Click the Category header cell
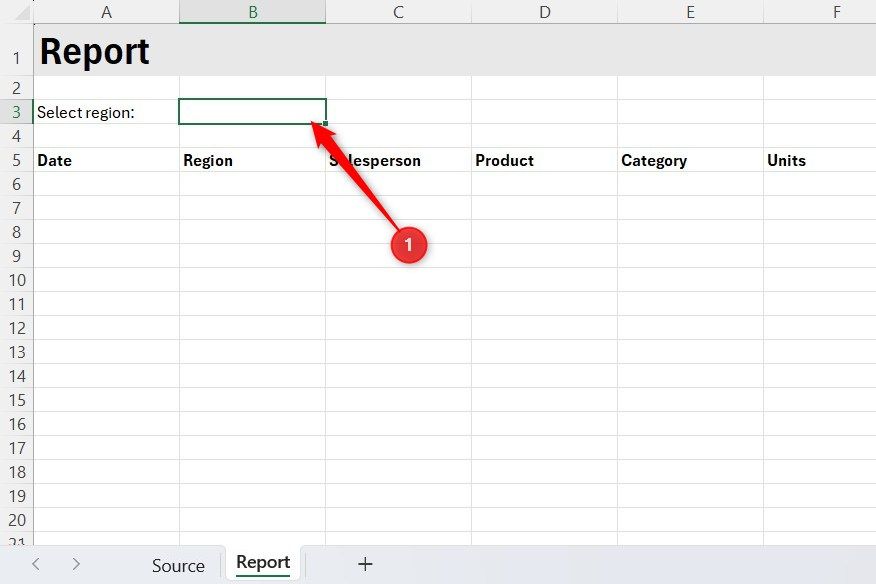The width and height of the screenshot is (876, 584). pos(691,160)
